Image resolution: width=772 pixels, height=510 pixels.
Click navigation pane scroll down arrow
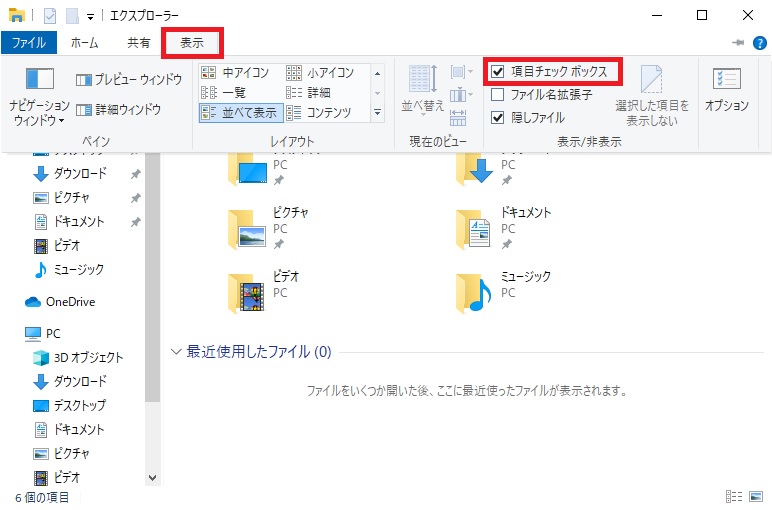[x=153, y=478]
